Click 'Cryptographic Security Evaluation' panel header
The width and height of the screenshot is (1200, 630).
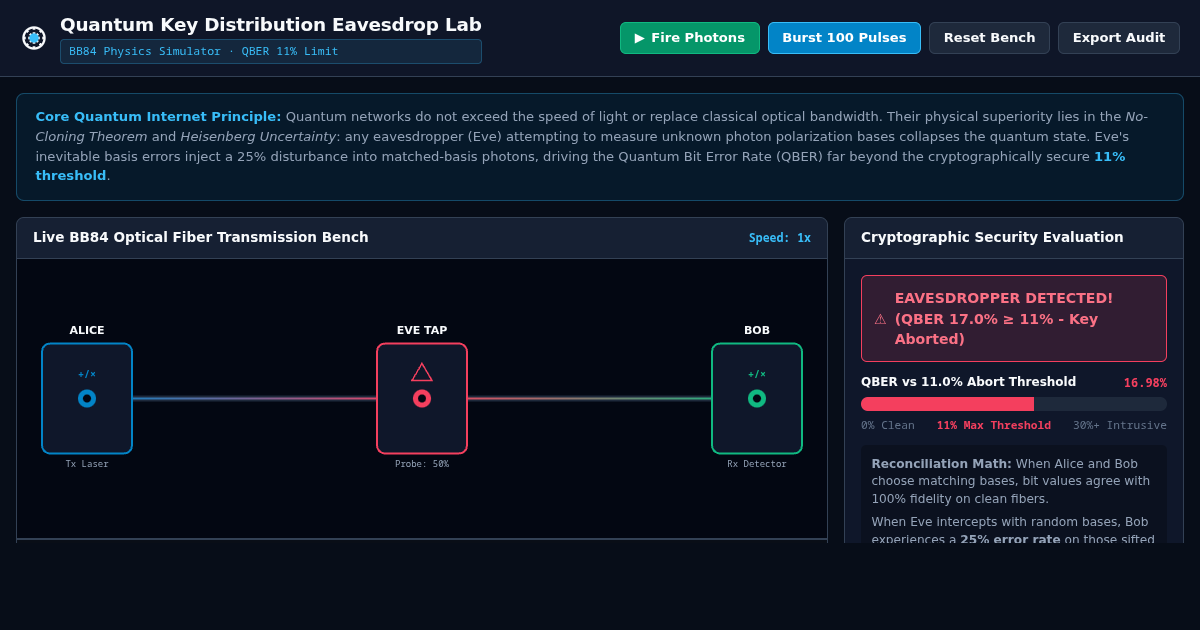coord(992,237)
